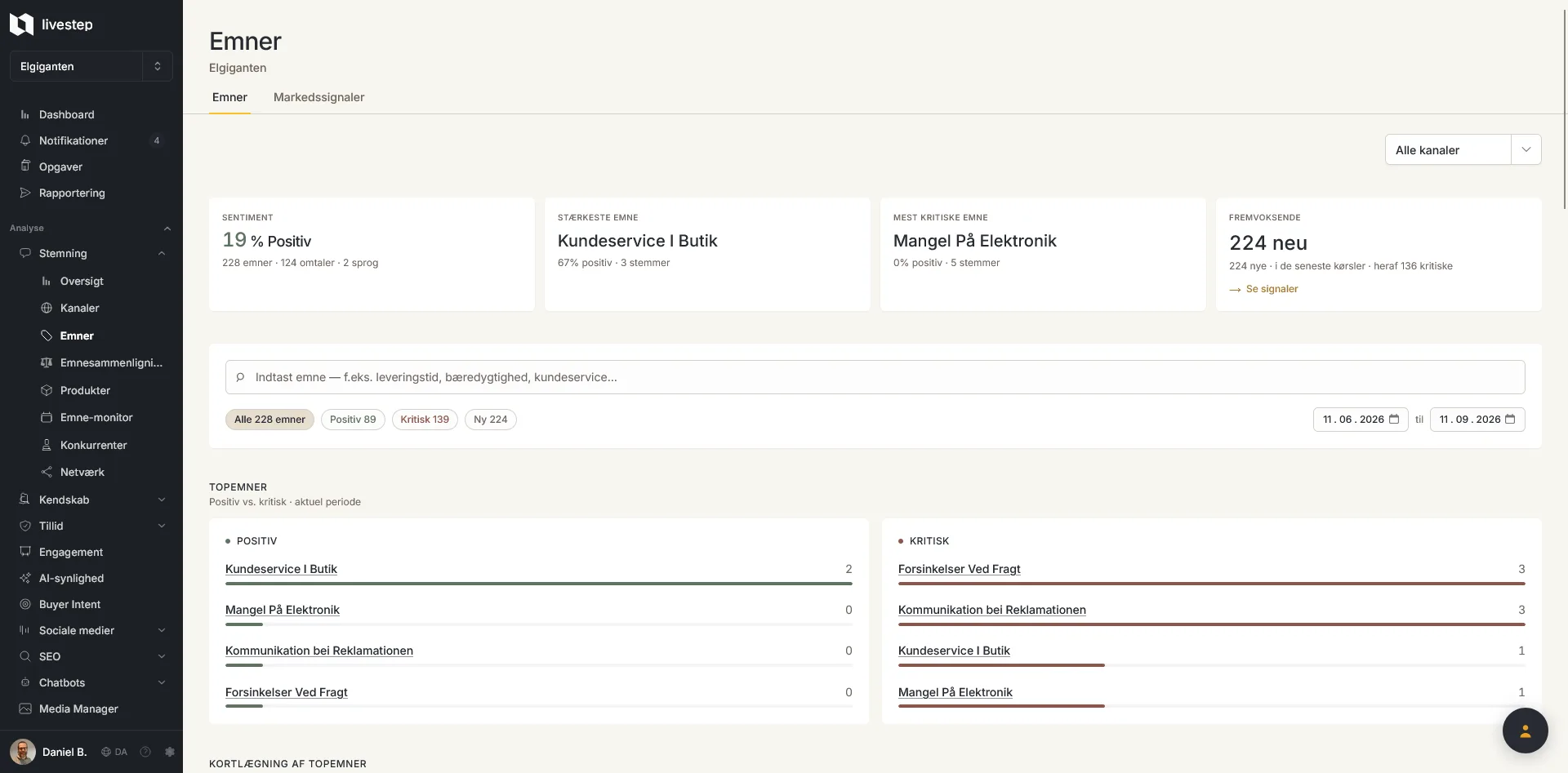Open Rapportering arrow icon
This screenshot has width=1568, height=773.
point(25,193)
